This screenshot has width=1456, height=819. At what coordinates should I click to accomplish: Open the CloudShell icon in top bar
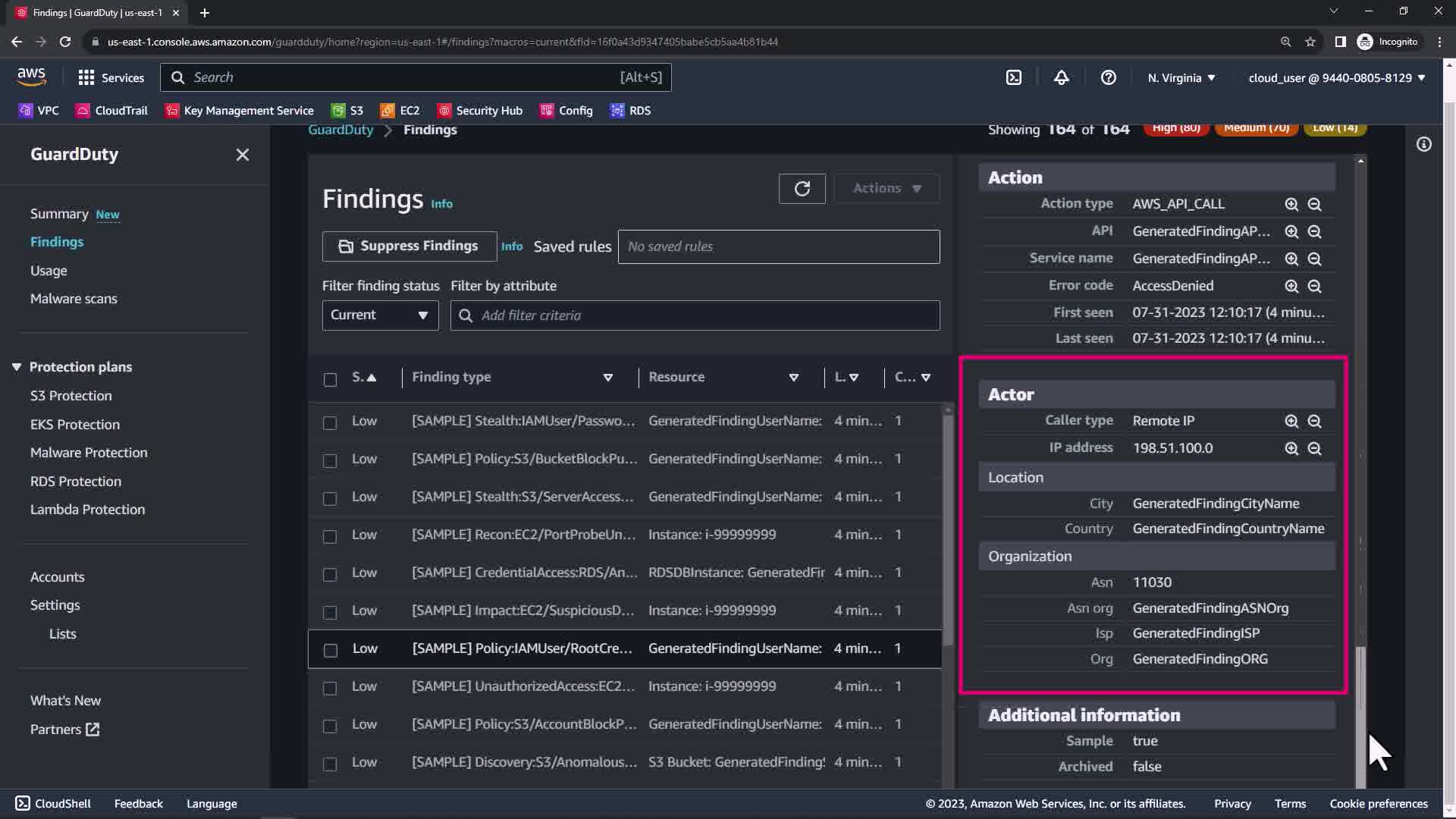point(1014,77)
